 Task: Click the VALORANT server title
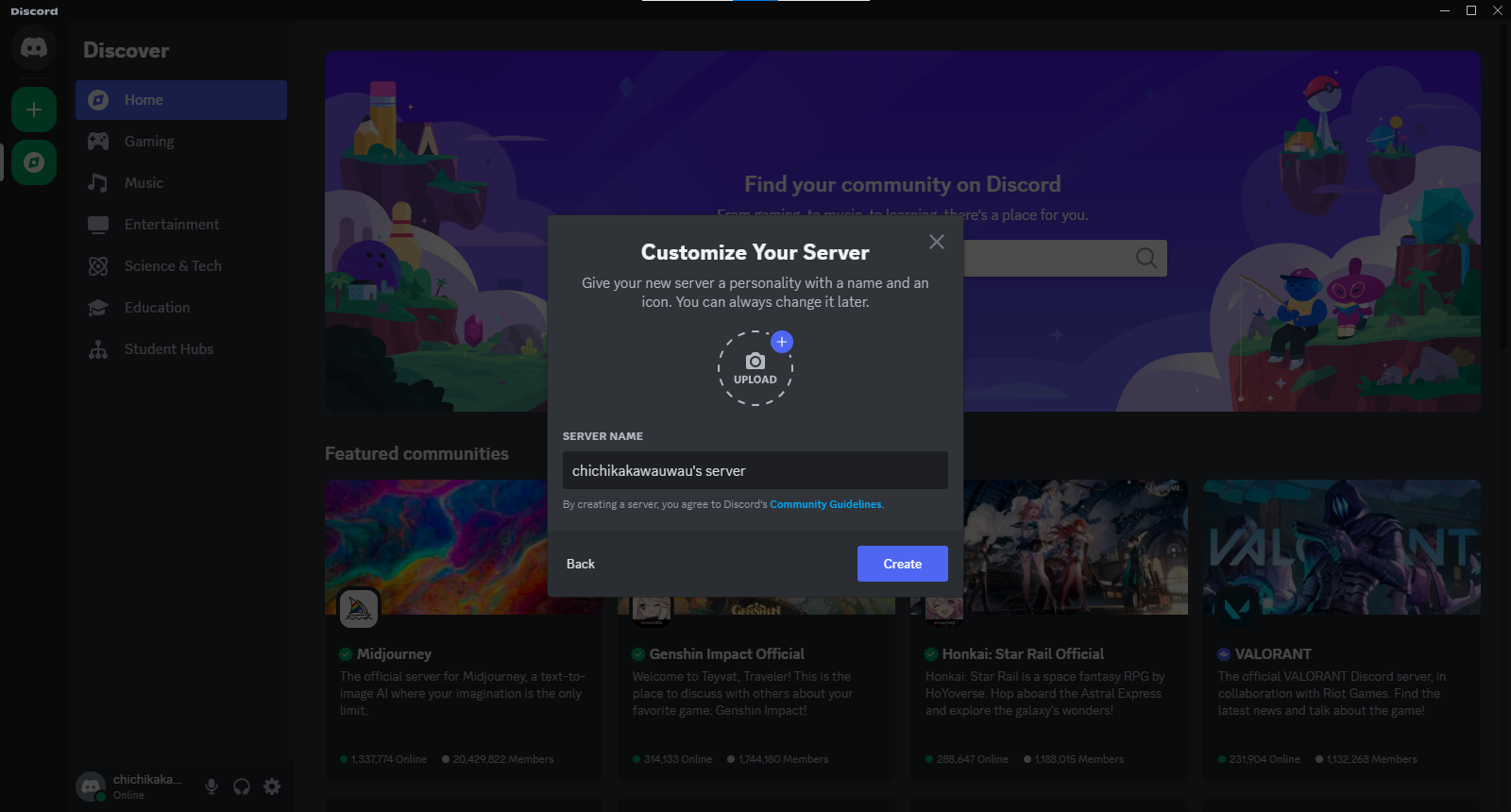(x=1273, y=654)
